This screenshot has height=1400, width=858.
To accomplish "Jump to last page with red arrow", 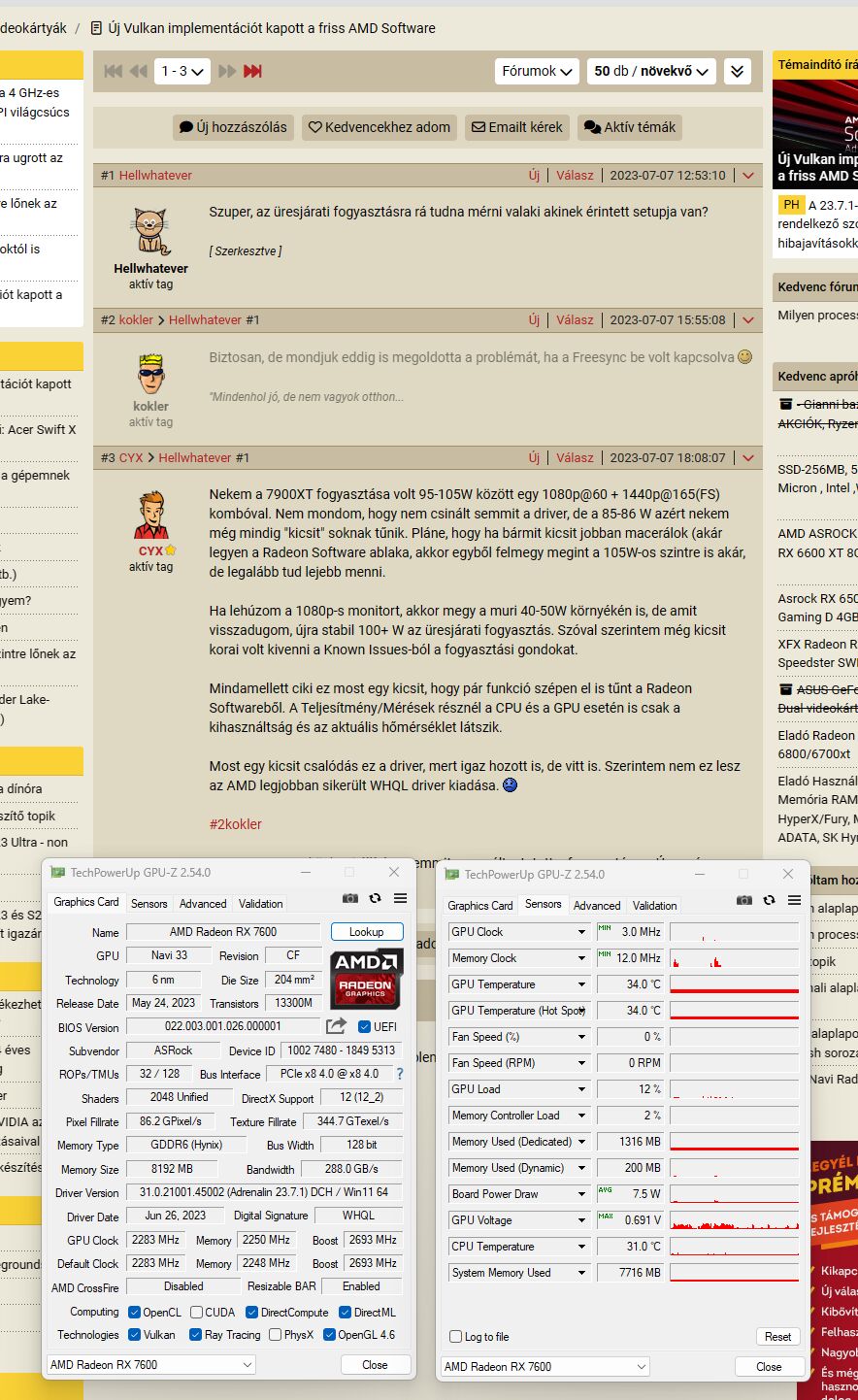I will point(252,71).
